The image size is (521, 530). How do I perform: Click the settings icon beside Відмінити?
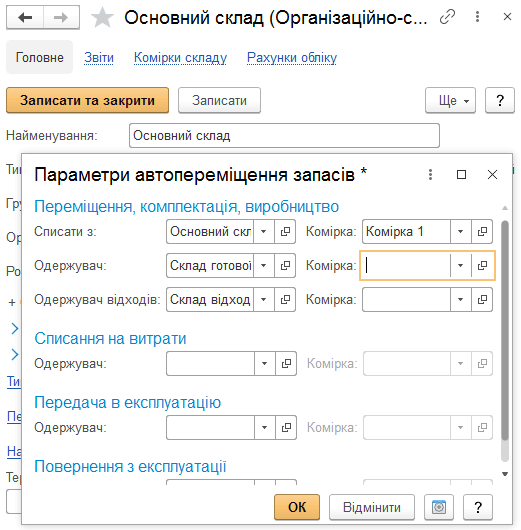coord(439,507)
